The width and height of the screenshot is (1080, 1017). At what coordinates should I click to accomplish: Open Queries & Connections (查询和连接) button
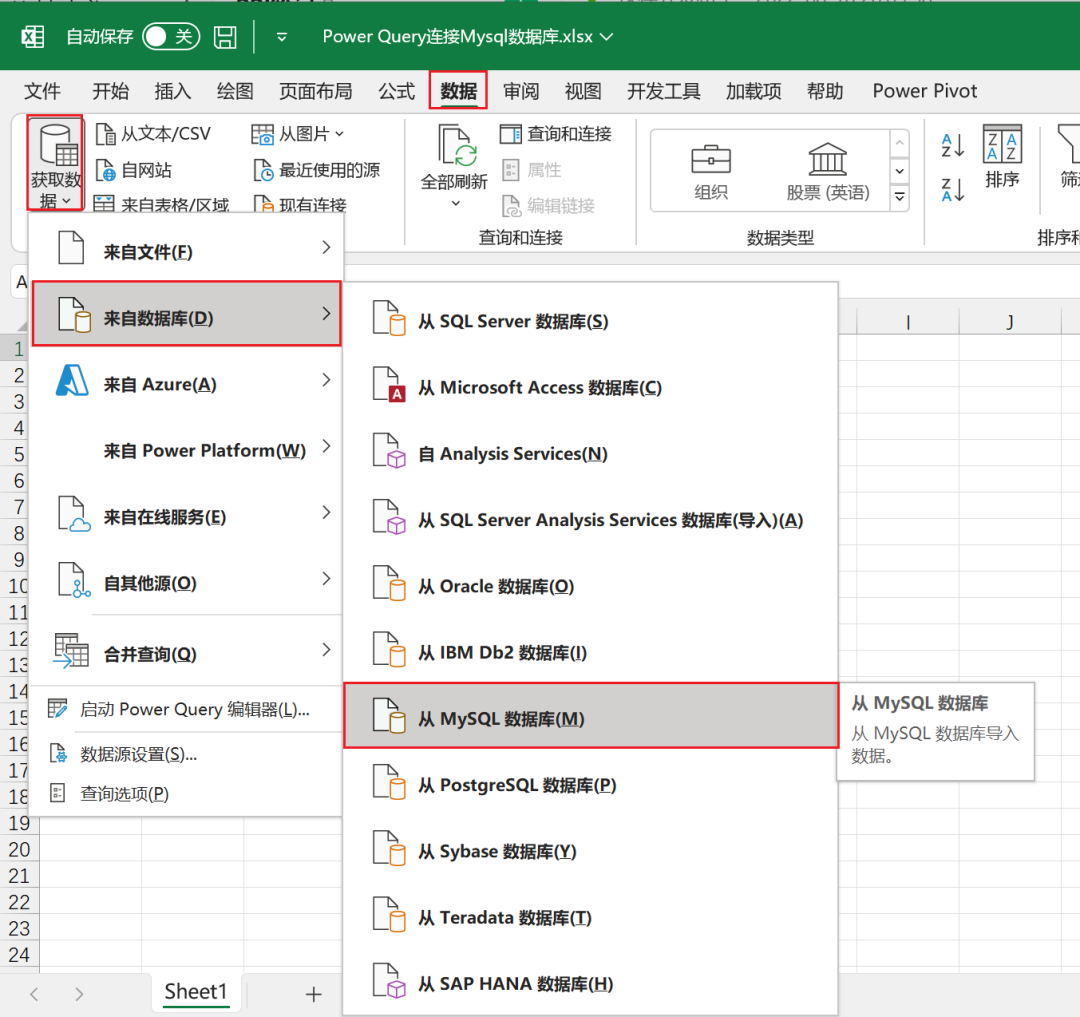coord(556,134)
